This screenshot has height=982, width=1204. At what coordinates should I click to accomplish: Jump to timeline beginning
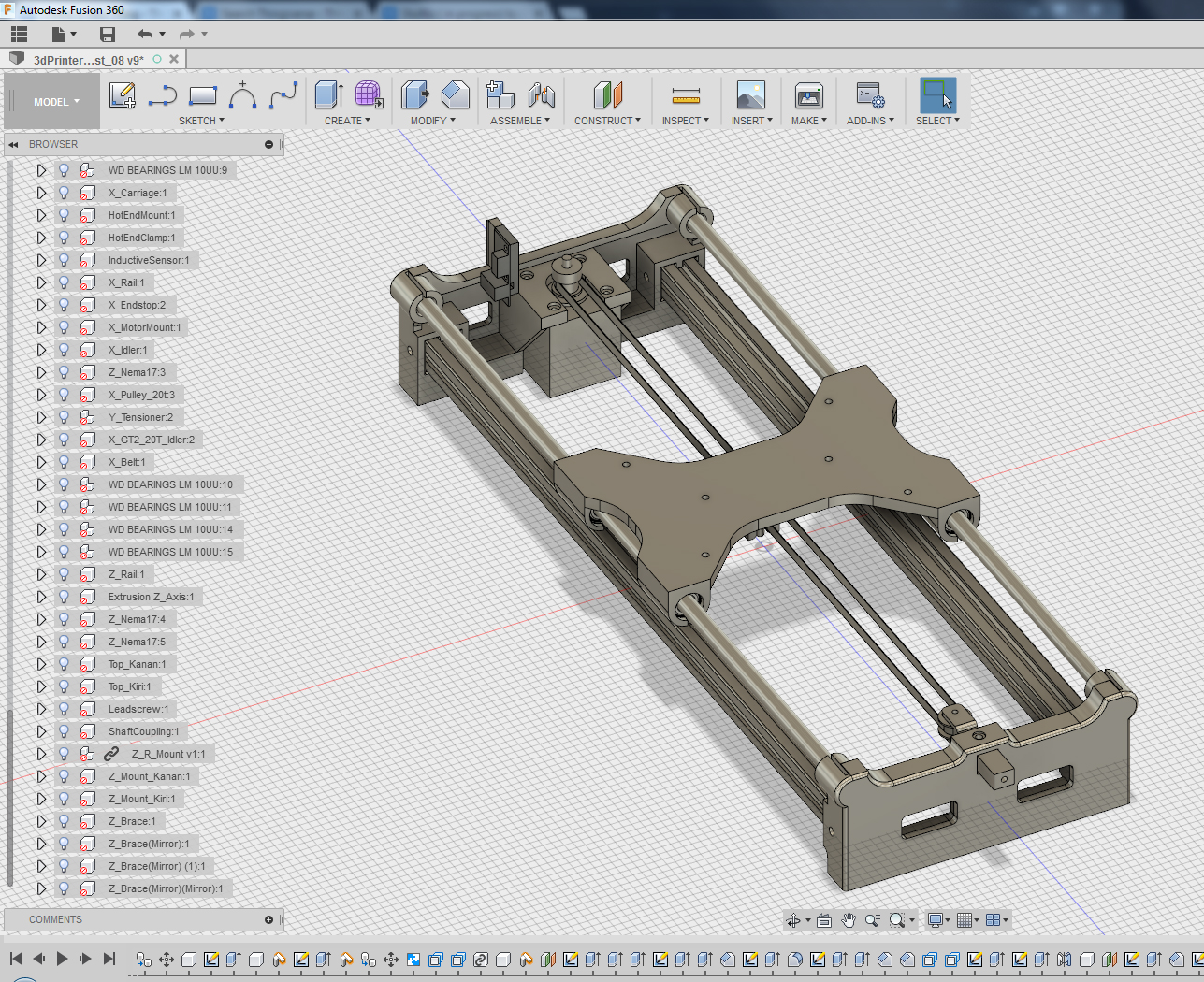(x=16, y=959)
